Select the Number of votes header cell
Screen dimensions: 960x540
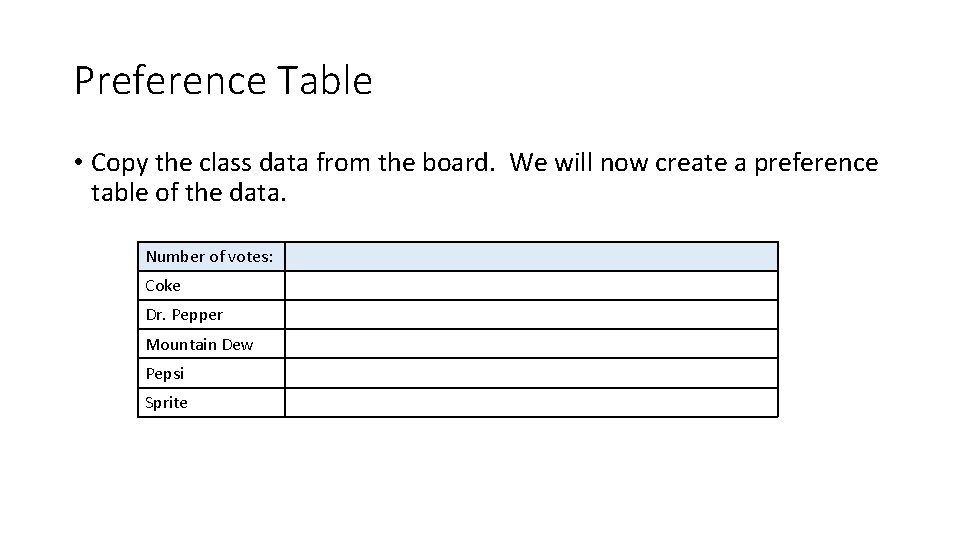(x=211, y=257)
